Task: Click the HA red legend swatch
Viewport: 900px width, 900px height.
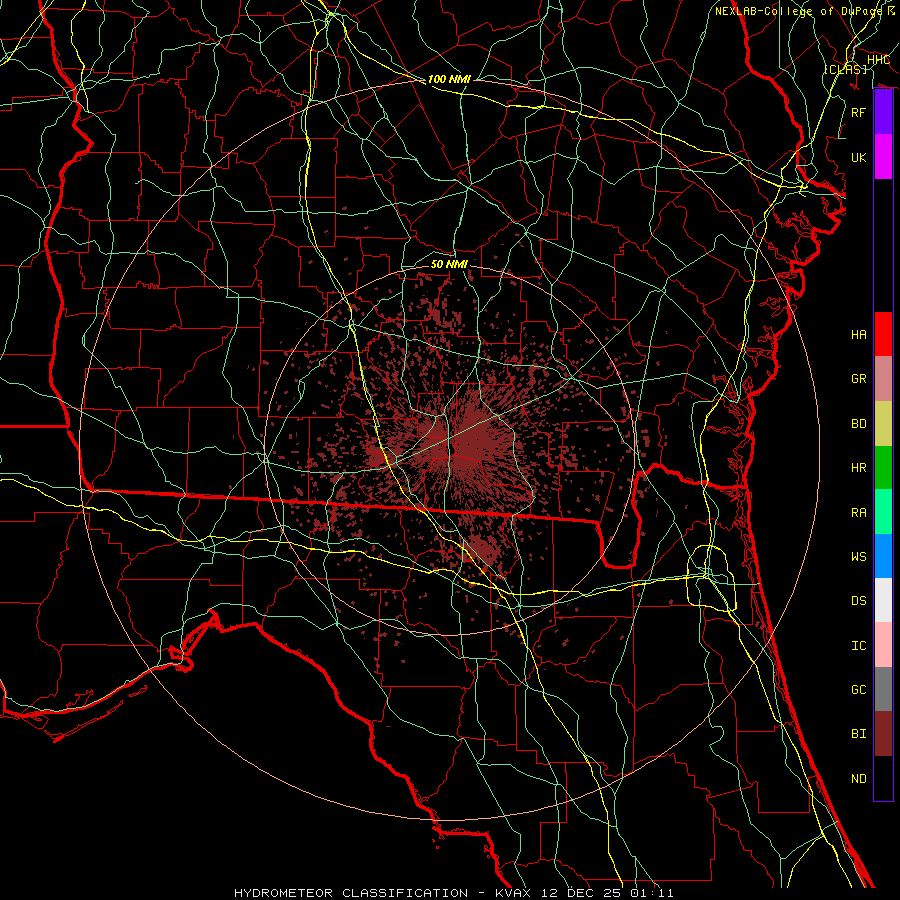Action: [x=883, y=334]
